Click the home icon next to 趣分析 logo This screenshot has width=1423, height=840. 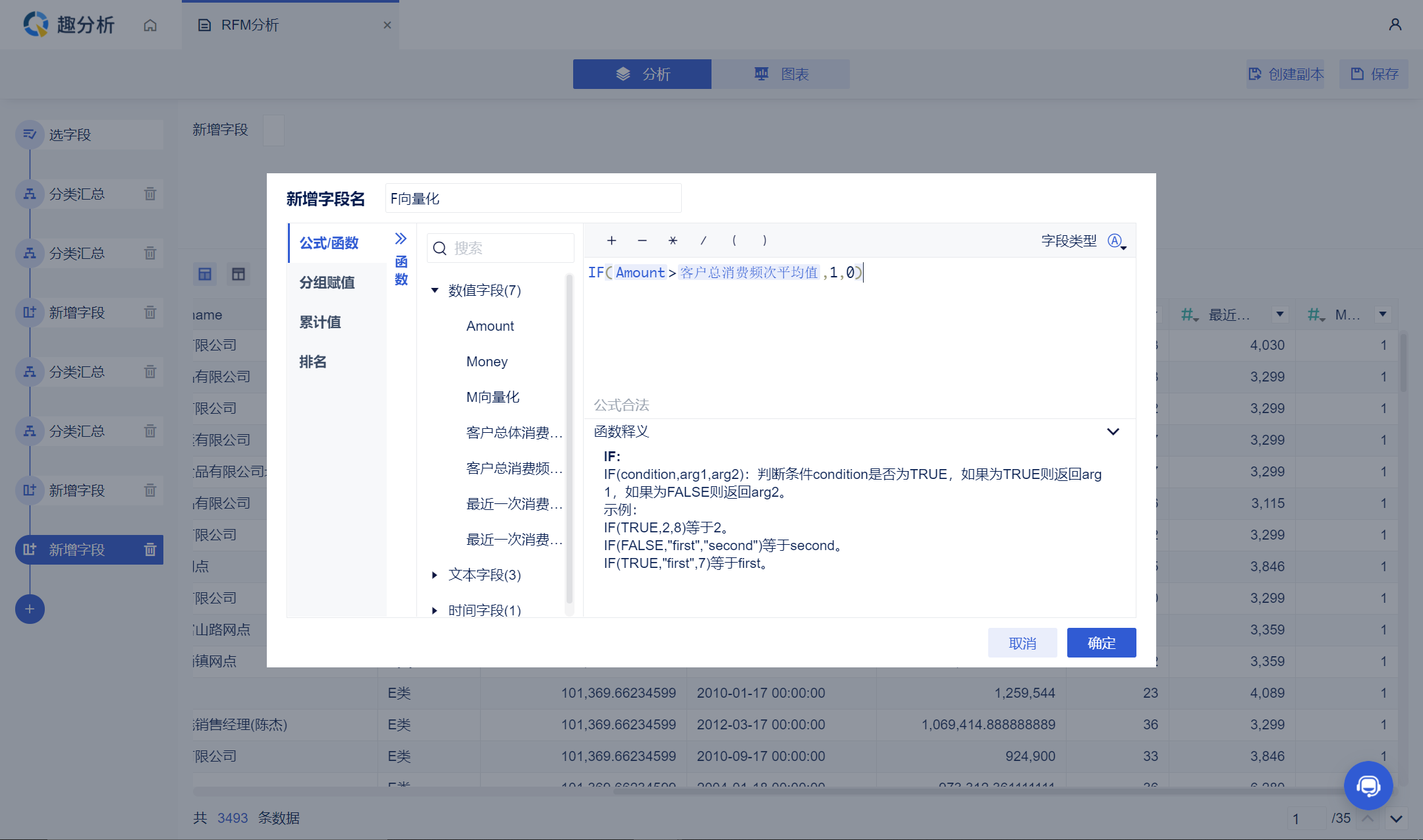point(150,25)
